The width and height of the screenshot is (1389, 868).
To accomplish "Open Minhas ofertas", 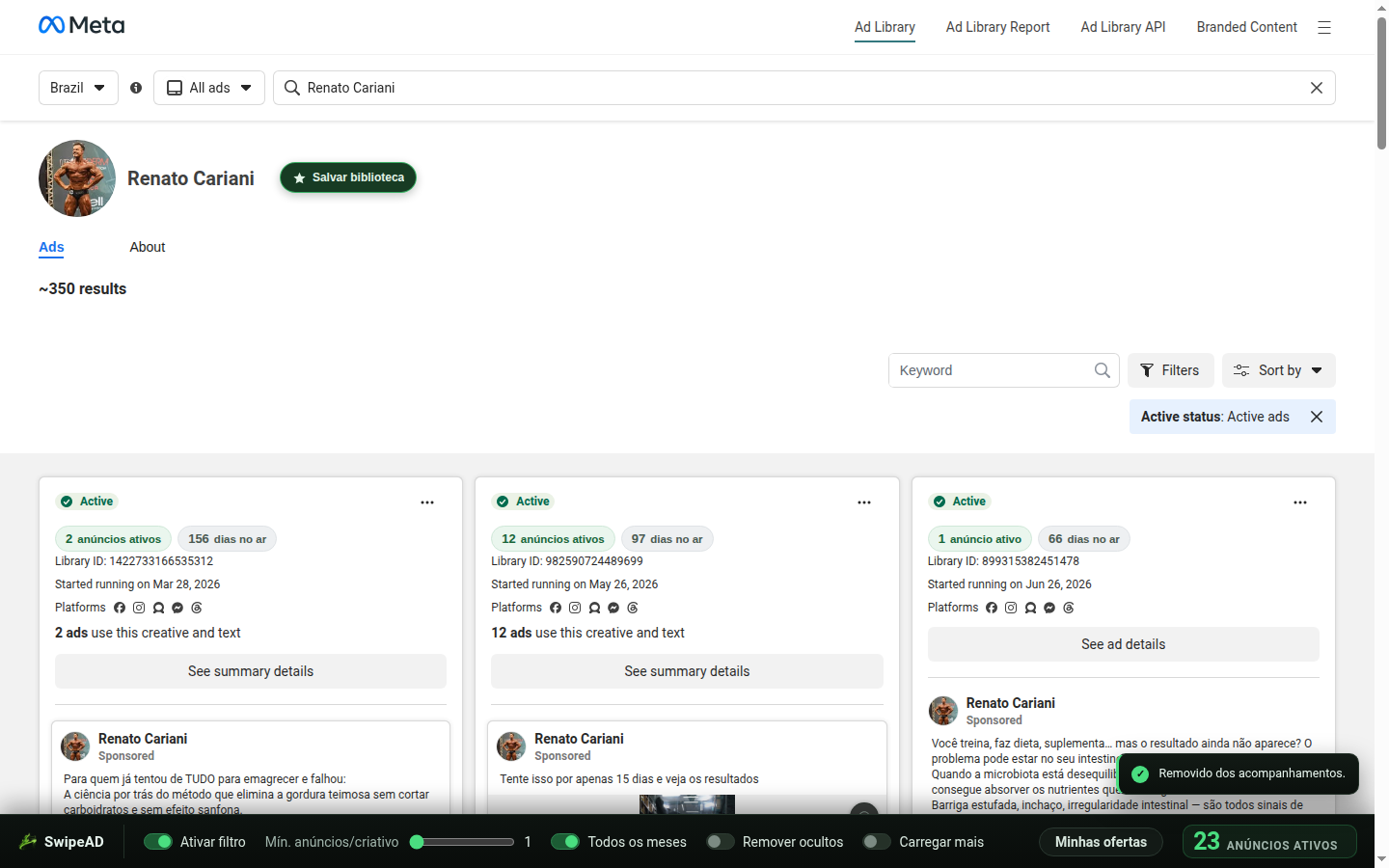I will pos(1101,842).
